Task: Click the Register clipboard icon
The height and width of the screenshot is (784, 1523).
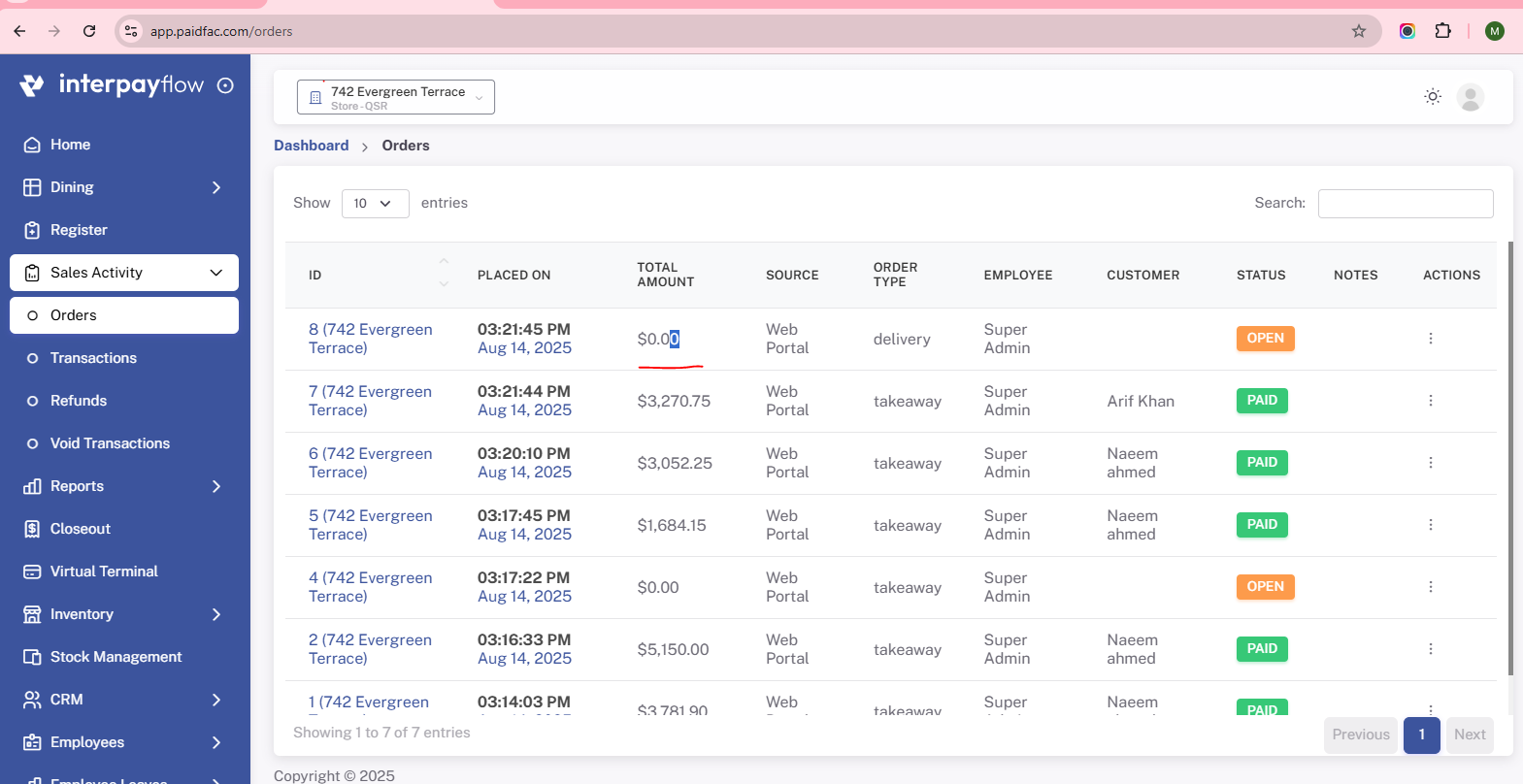Action: coord(32,230)
